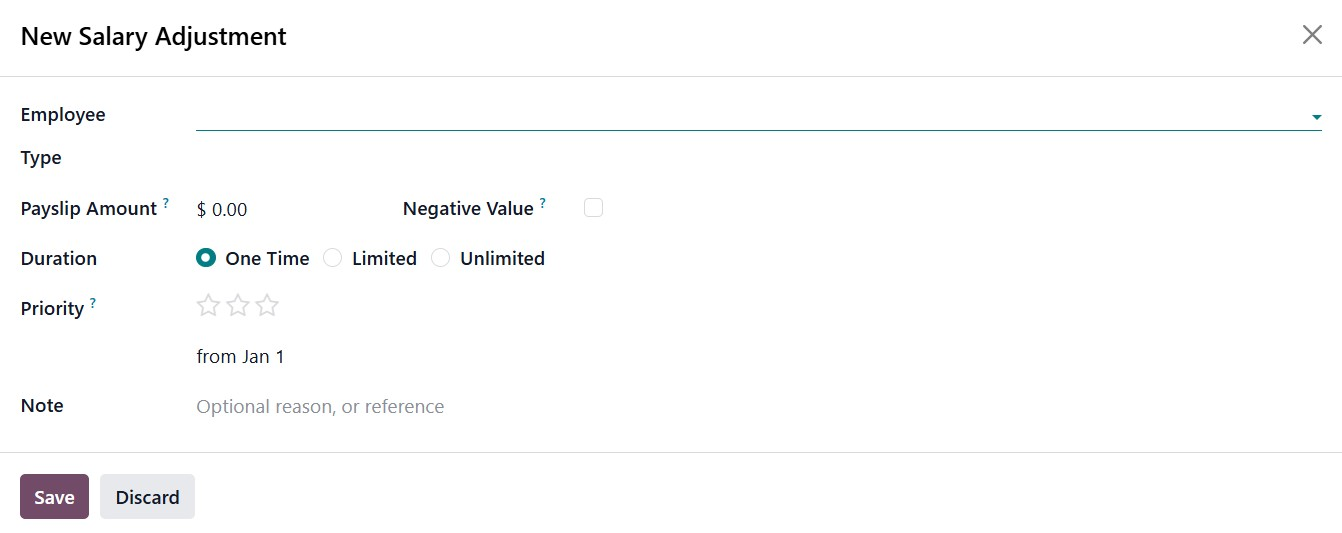Select the One Time duration option
This screenshot has width=1342, height=533.
coord(207,258)
